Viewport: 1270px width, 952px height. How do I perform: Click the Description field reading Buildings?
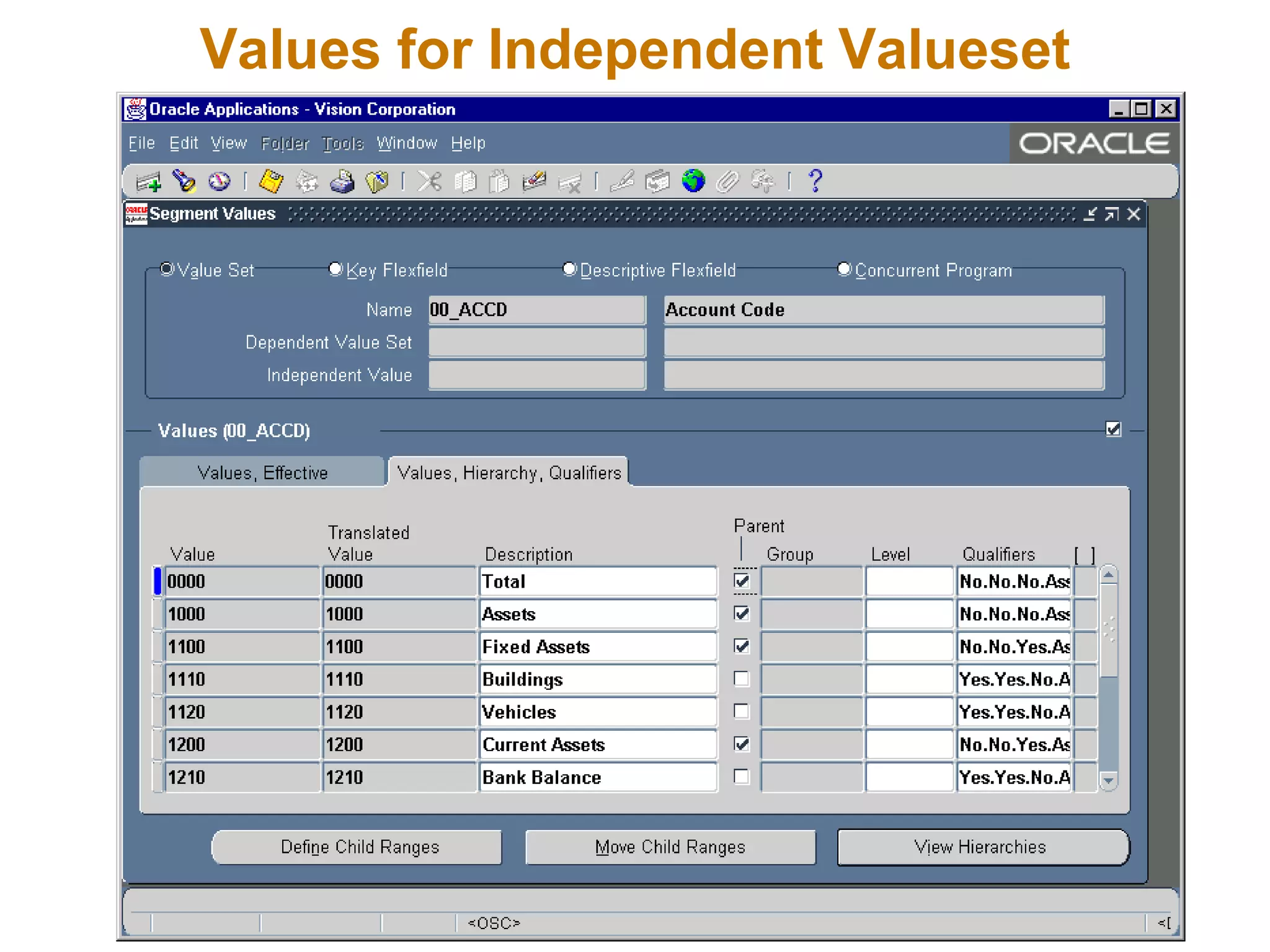[598, 679]
